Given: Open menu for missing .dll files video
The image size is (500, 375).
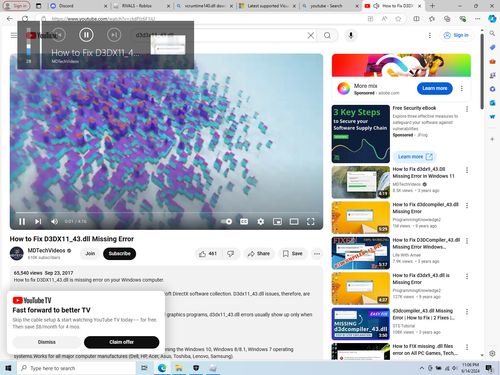Looking at the screenshot, I should pos(467,347).
